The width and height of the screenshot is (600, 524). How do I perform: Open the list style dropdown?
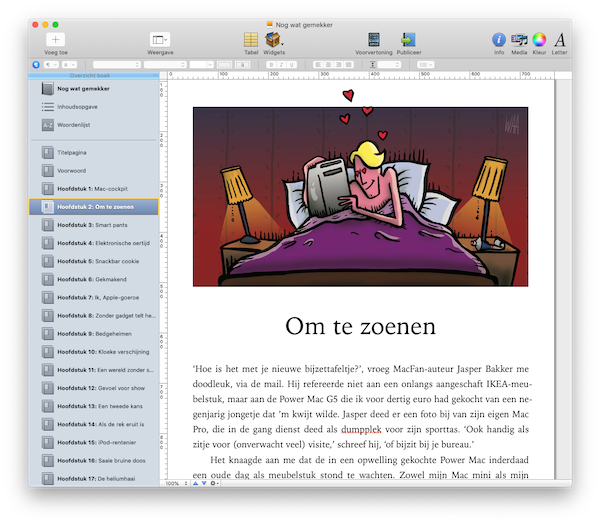click(426, 65)
